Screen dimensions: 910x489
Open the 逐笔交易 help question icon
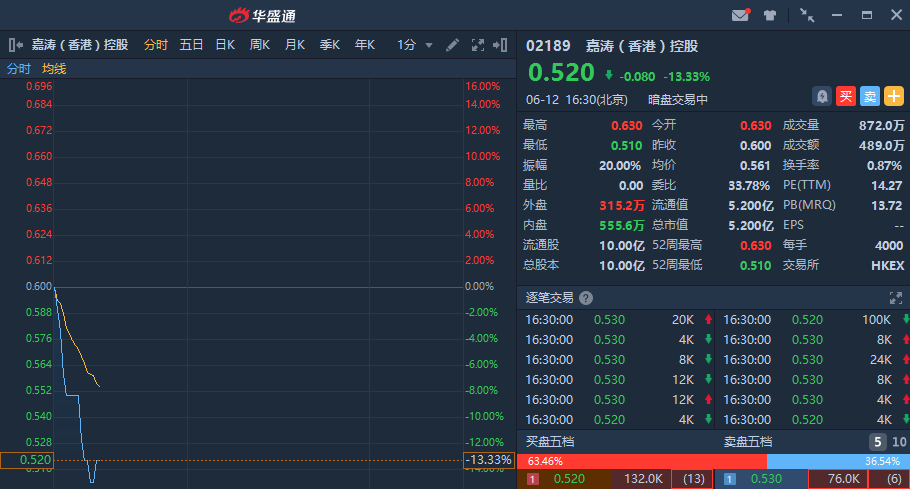pyautogui.click(x=586, y=298)
